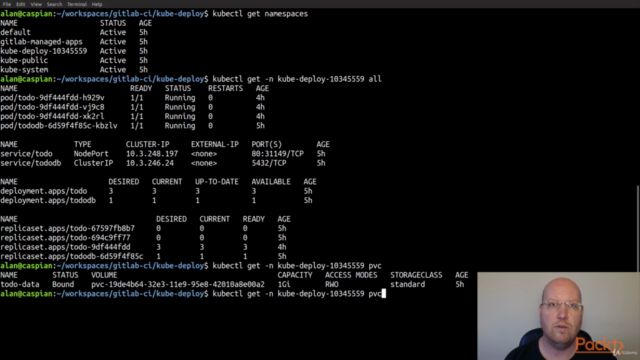Screen dimensions: 640x360
Task: Click the UP-TO-DATE column header
Action: (217, 182)
